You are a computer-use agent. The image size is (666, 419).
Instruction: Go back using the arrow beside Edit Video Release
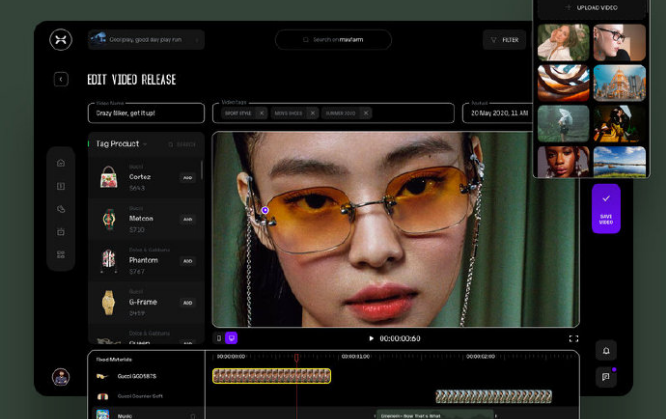pos(61,79)
